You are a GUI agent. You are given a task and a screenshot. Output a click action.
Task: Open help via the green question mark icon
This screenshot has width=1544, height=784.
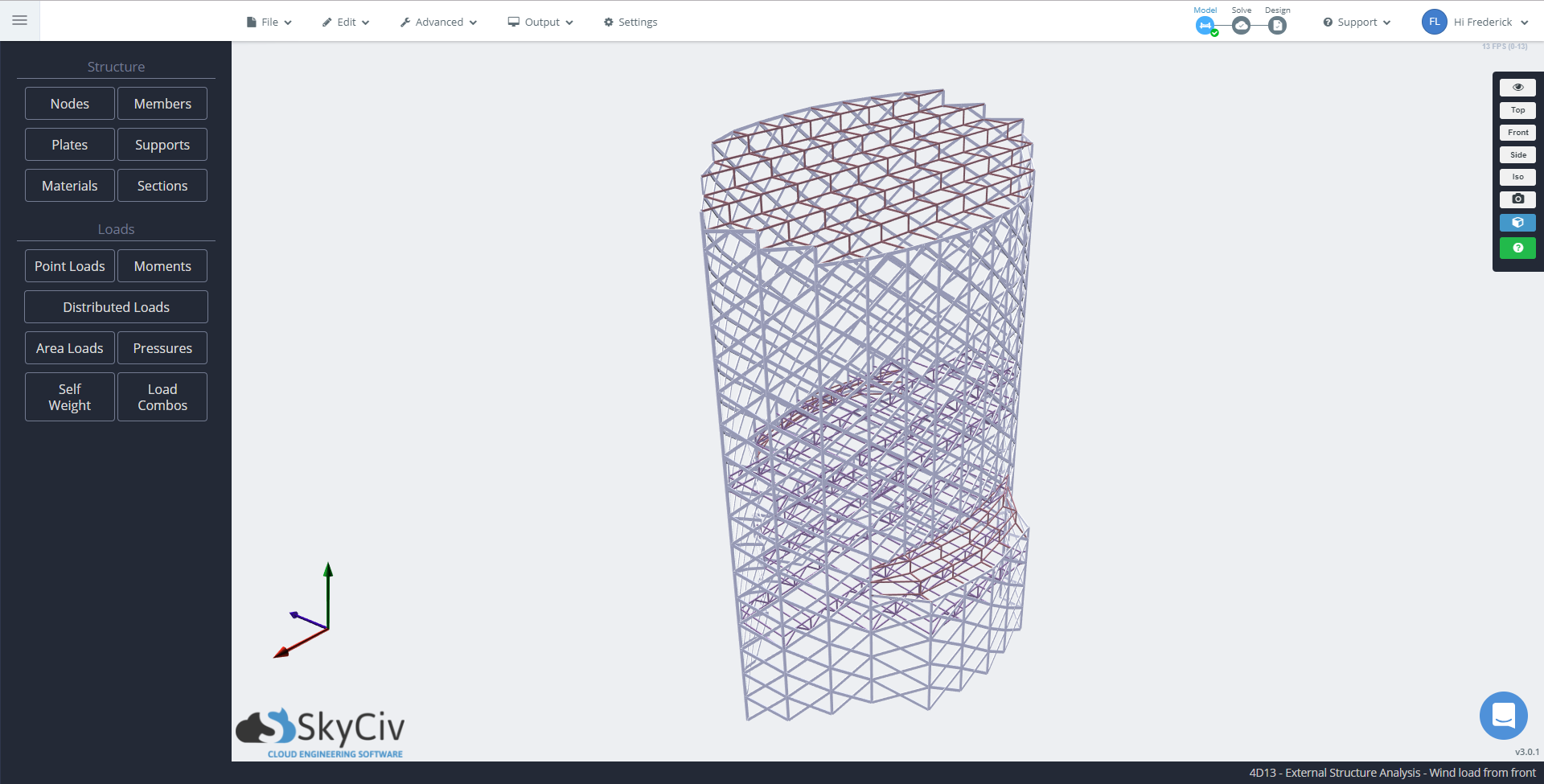1517,248
